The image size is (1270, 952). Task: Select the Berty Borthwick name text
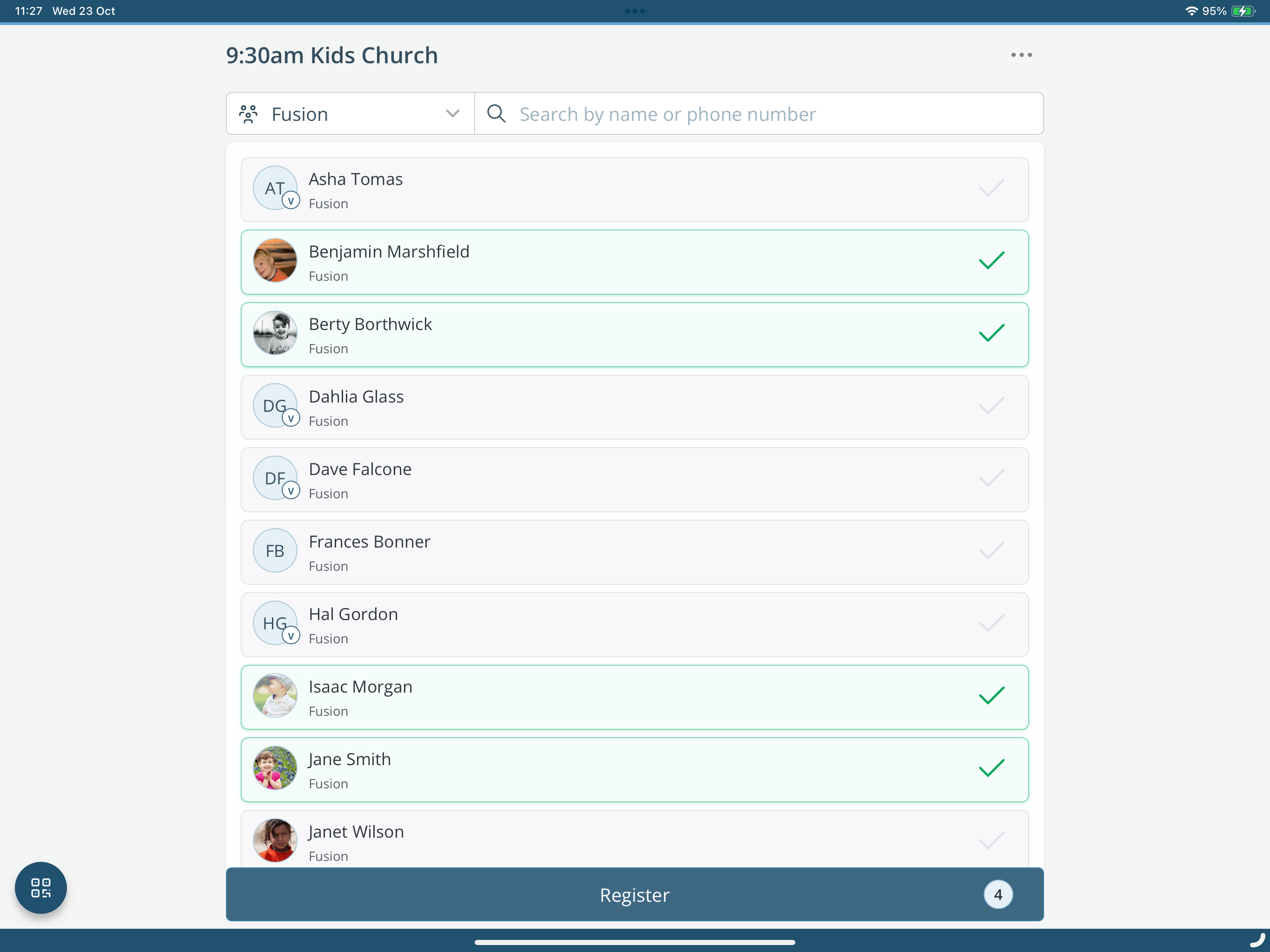pyautogui.click(x=370, y=324)
